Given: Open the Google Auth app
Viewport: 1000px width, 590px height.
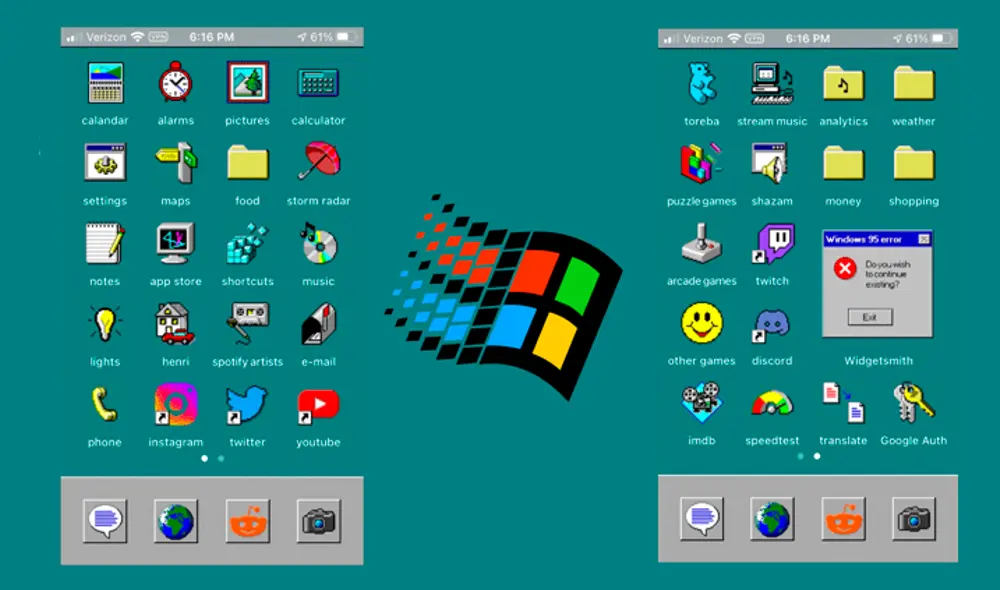Looking at the screenshot, I should coord(913,405).
